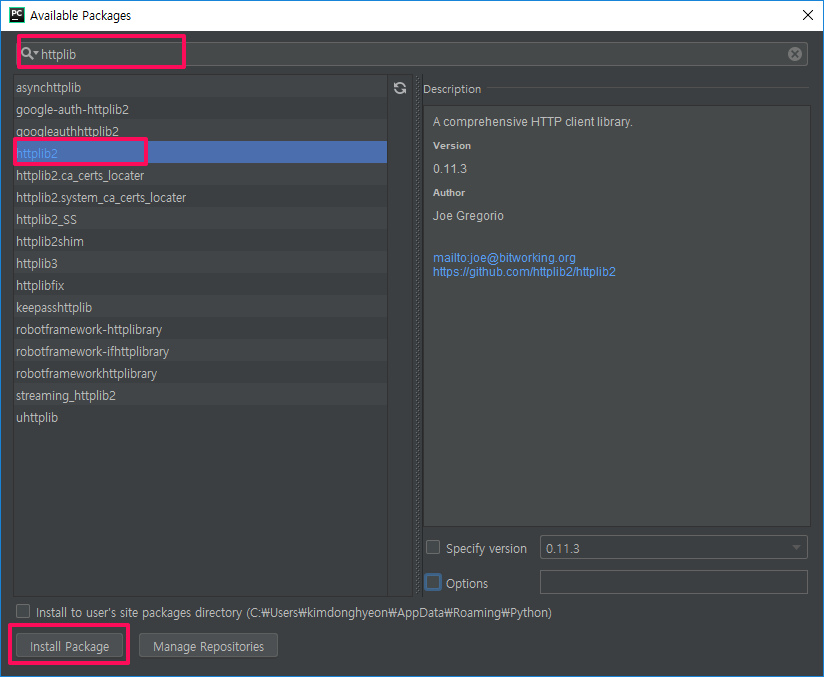Click the Options text input field
The width and height of the screenshot is (824, 677).
click(x=673, y=582)
